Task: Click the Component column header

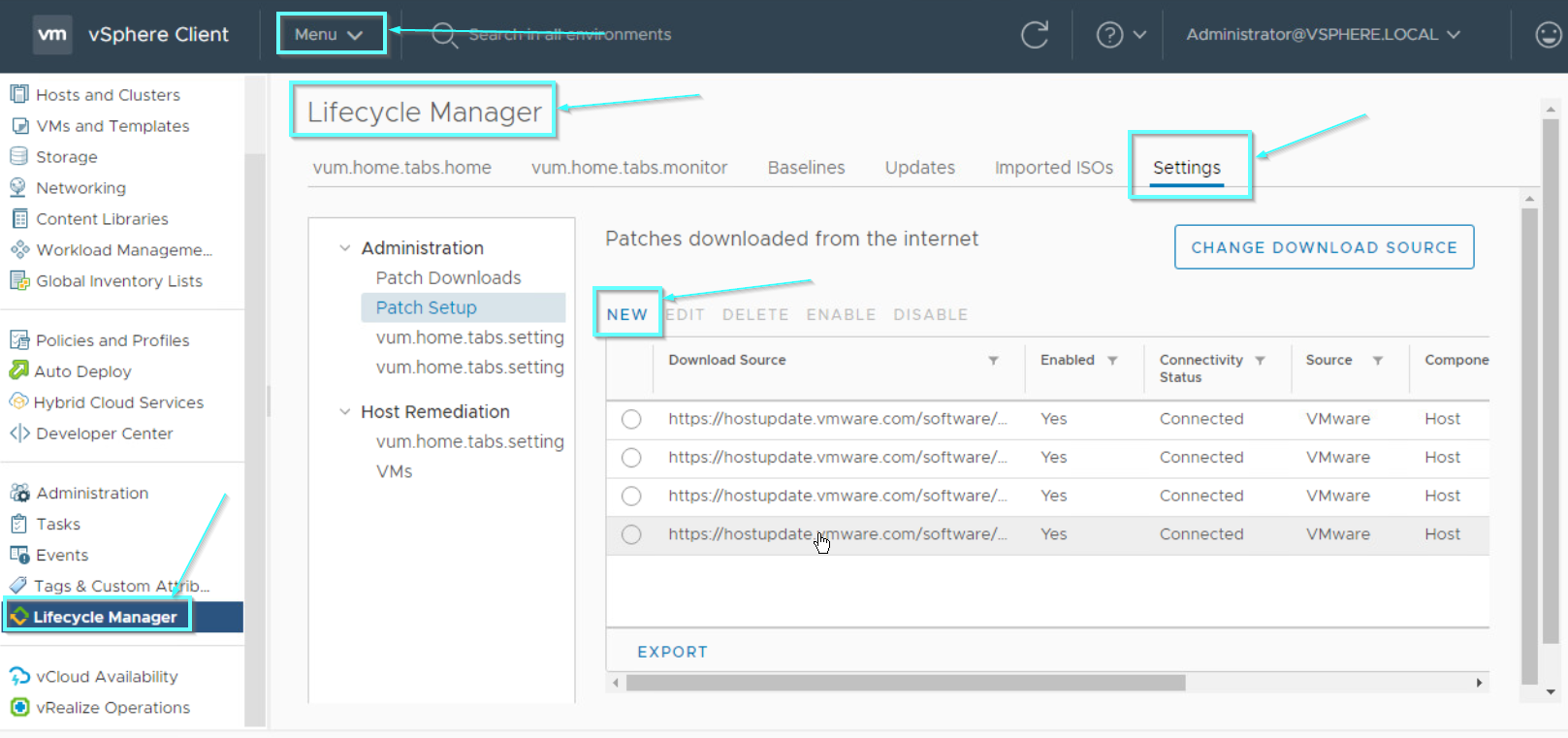Action: click(x=1456, y=361)
